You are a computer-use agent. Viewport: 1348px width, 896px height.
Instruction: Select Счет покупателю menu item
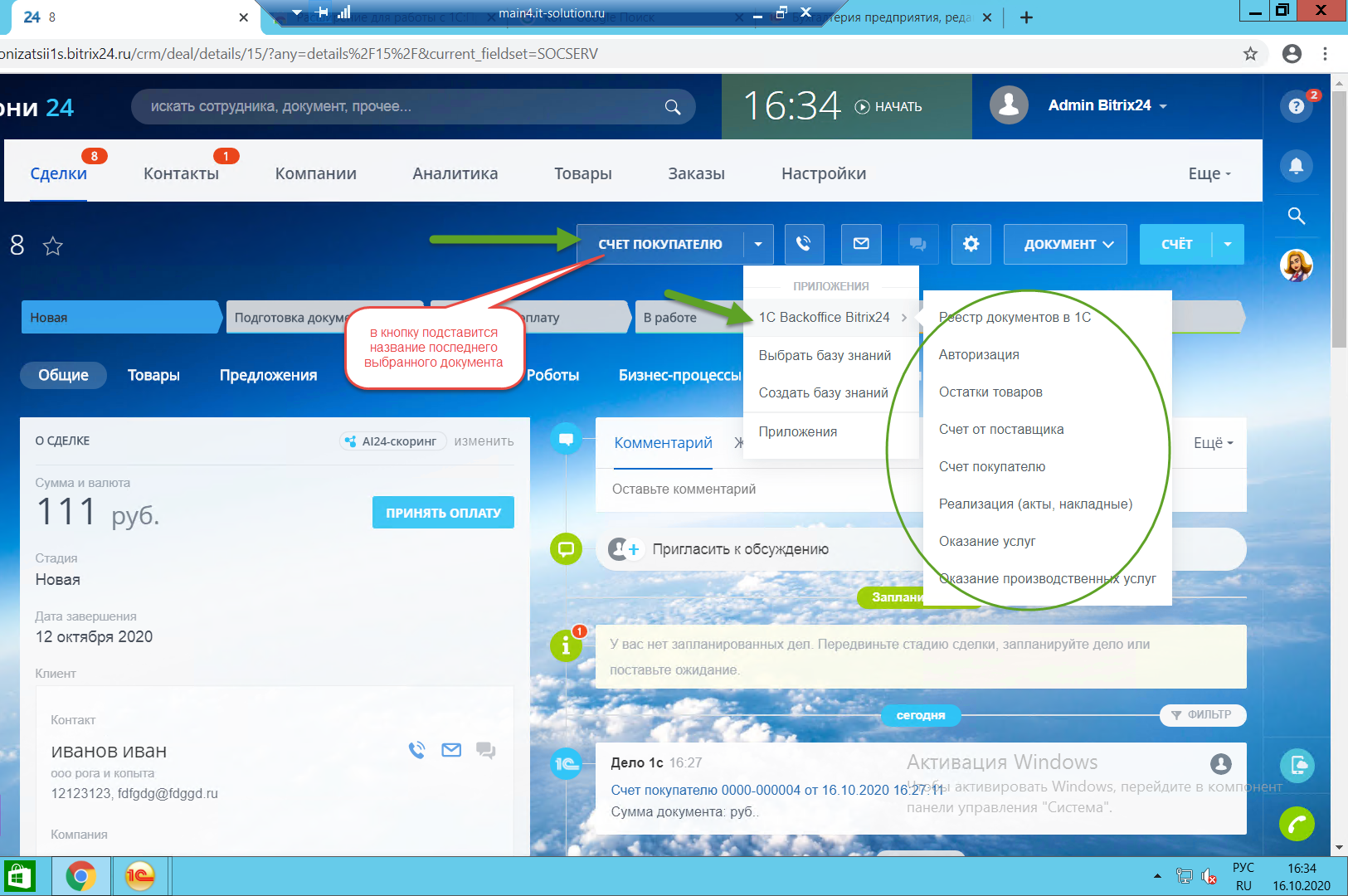(x=992, y=466)
